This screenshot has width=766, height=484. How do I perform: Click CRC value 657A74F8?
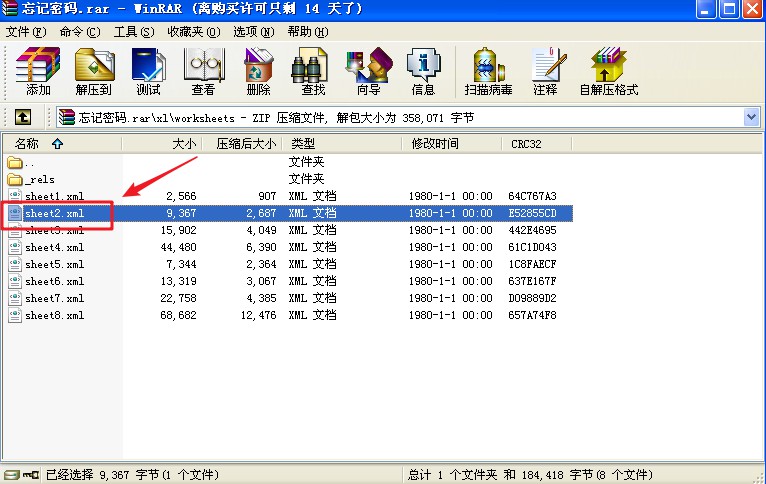click(x=532, y=316)
